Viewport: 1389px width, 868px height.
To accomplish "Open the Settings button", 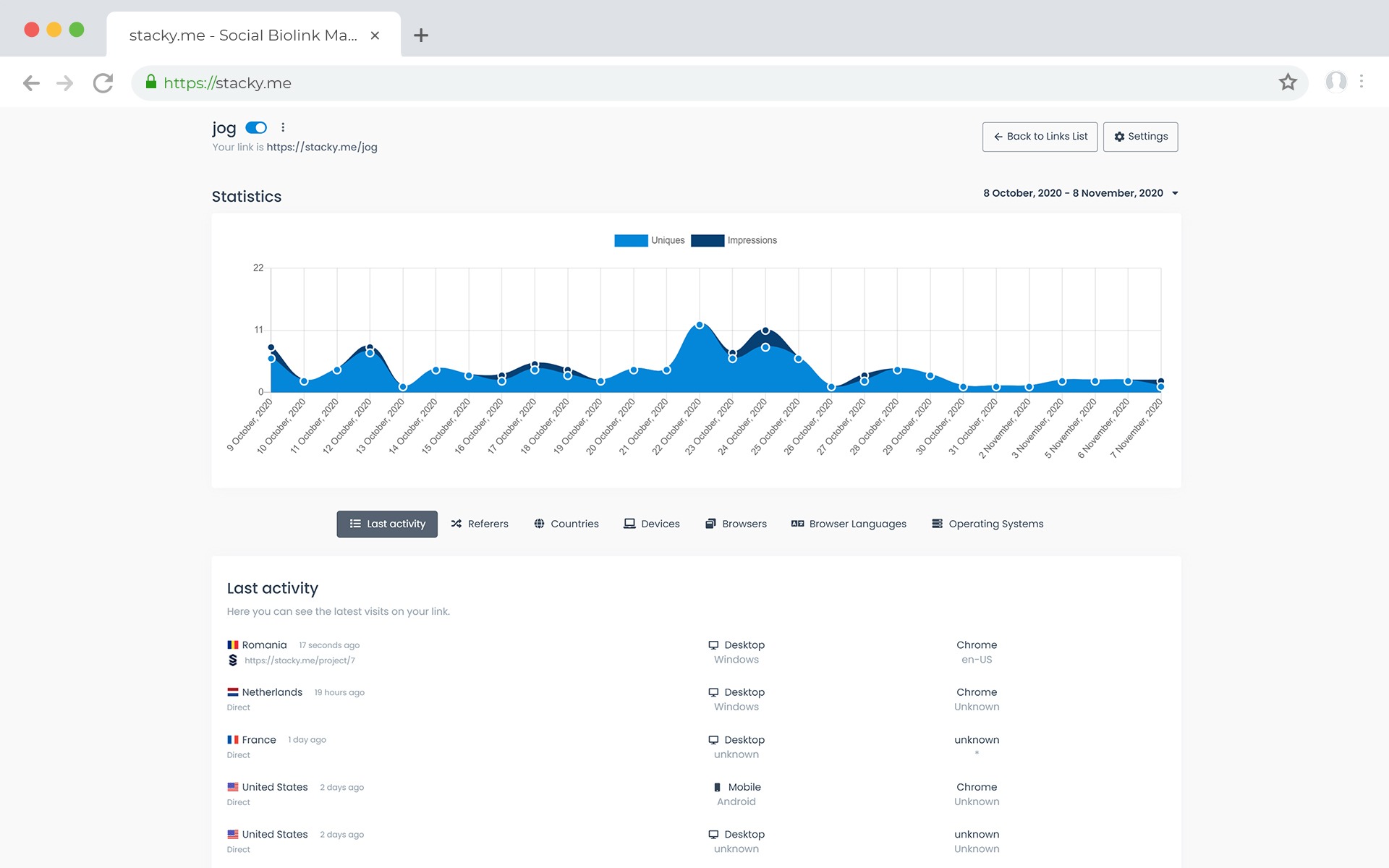I will [1140, 137].
